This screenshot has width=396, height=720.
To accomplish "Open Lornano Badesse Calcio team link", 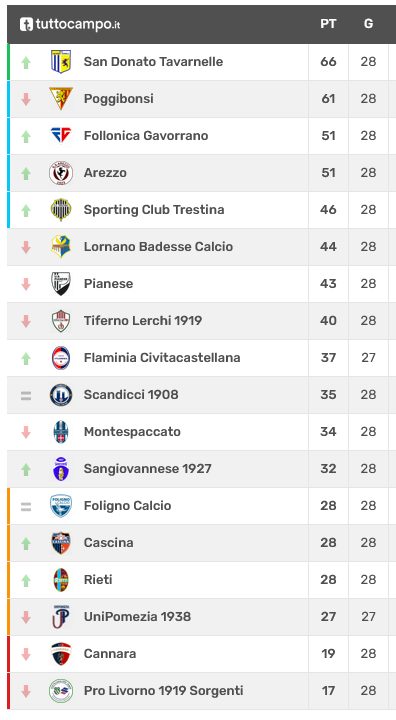I will (158, 247).
